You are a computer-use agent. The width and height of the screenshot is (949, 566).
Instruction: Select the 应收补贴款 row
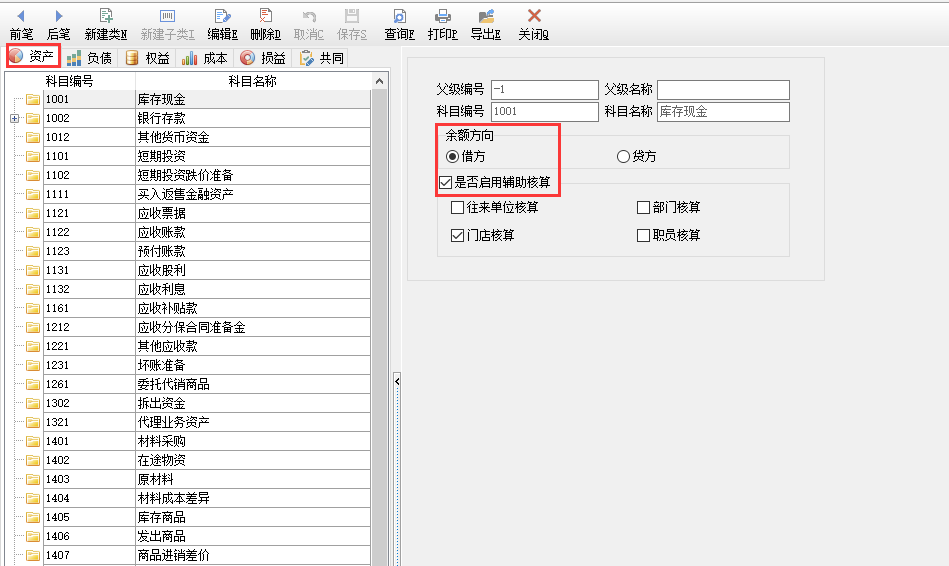pos(207,309)
